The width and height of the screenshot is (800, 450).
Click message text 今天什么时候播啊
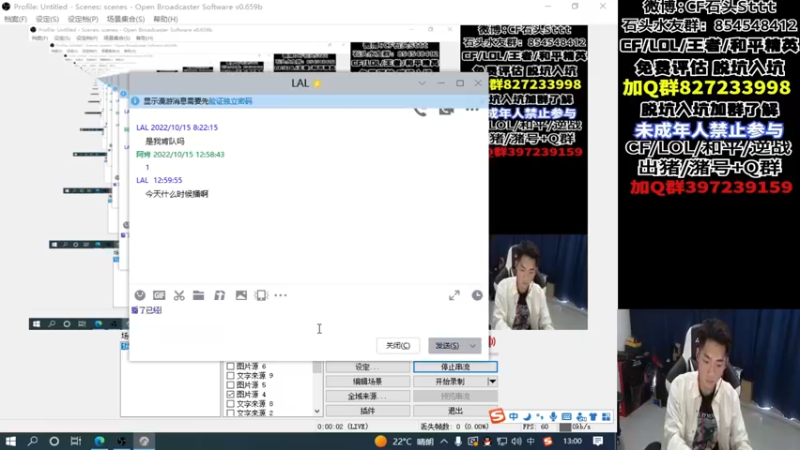[x=177, y=194]
